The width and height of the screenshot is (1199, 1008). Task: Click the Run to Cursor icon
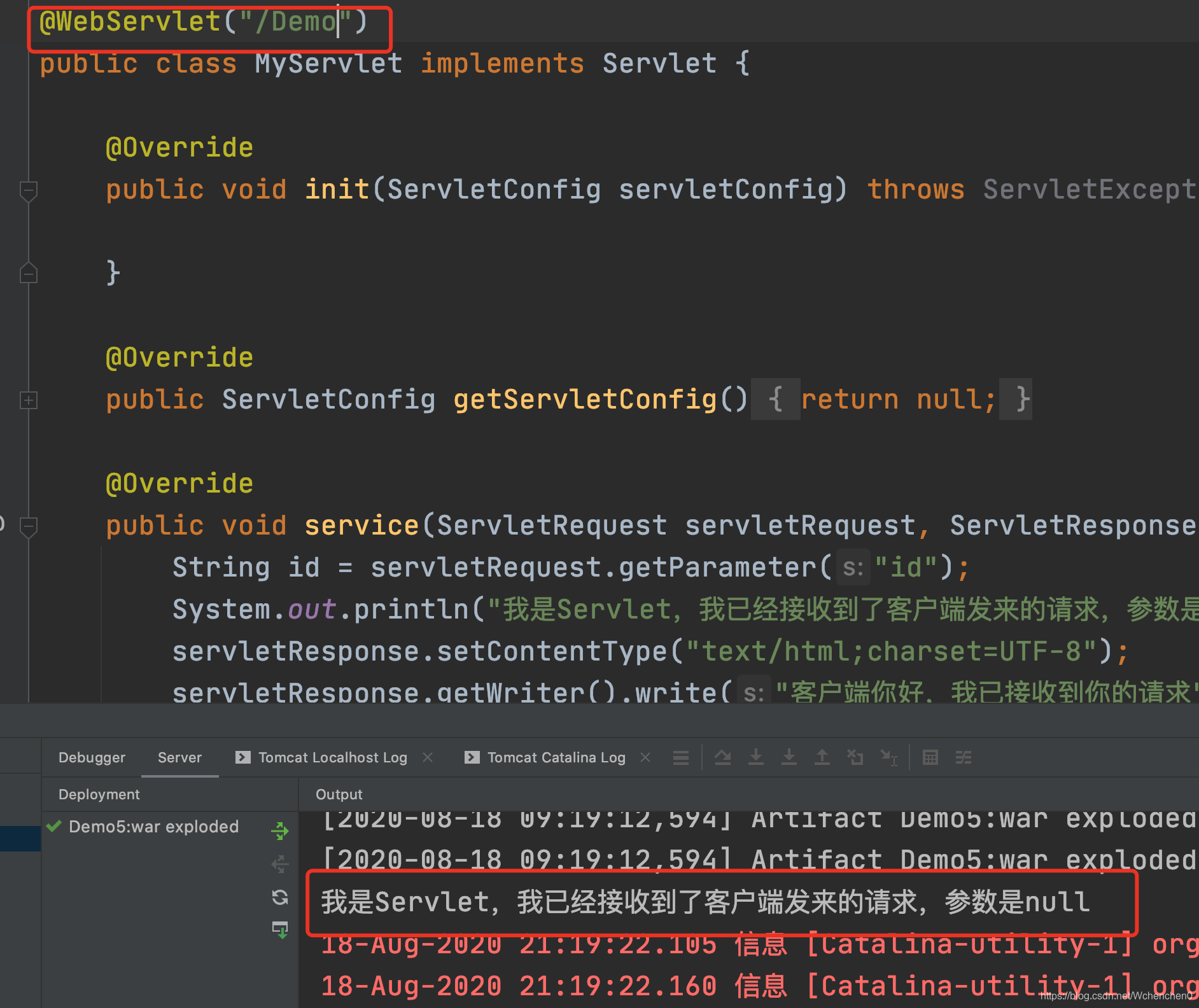pyautogui.click(x=889, y=757)
